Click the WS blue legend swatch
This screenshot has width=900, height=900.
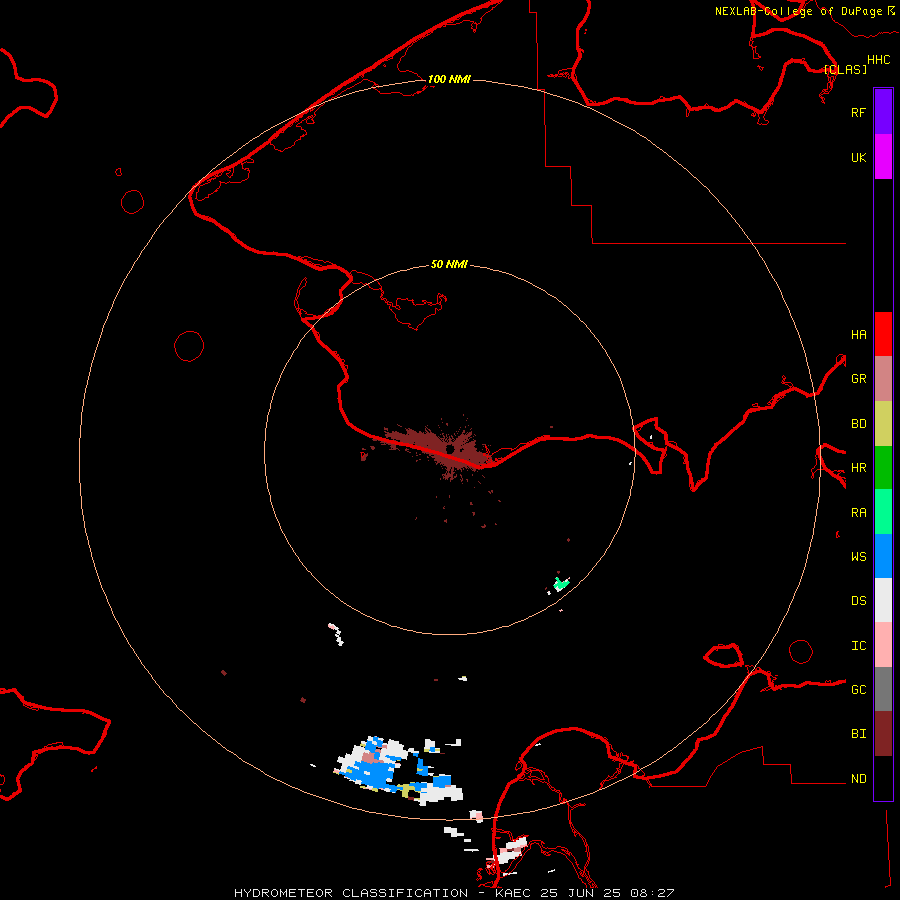pos(883,556)
